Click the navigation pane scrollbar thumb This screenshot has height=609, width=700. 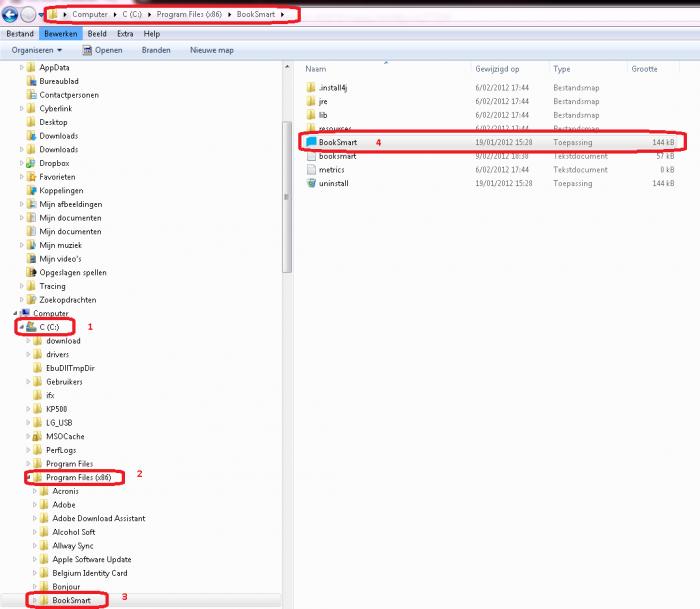tap(287, 197)
